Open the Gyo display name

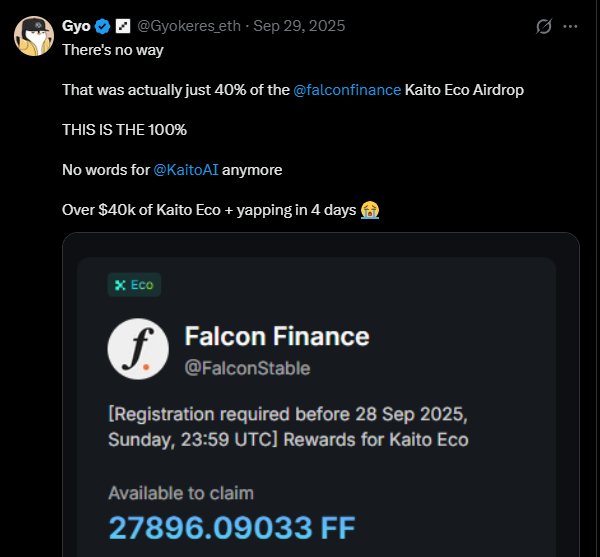pyautogui.click(x=76, y=26)
